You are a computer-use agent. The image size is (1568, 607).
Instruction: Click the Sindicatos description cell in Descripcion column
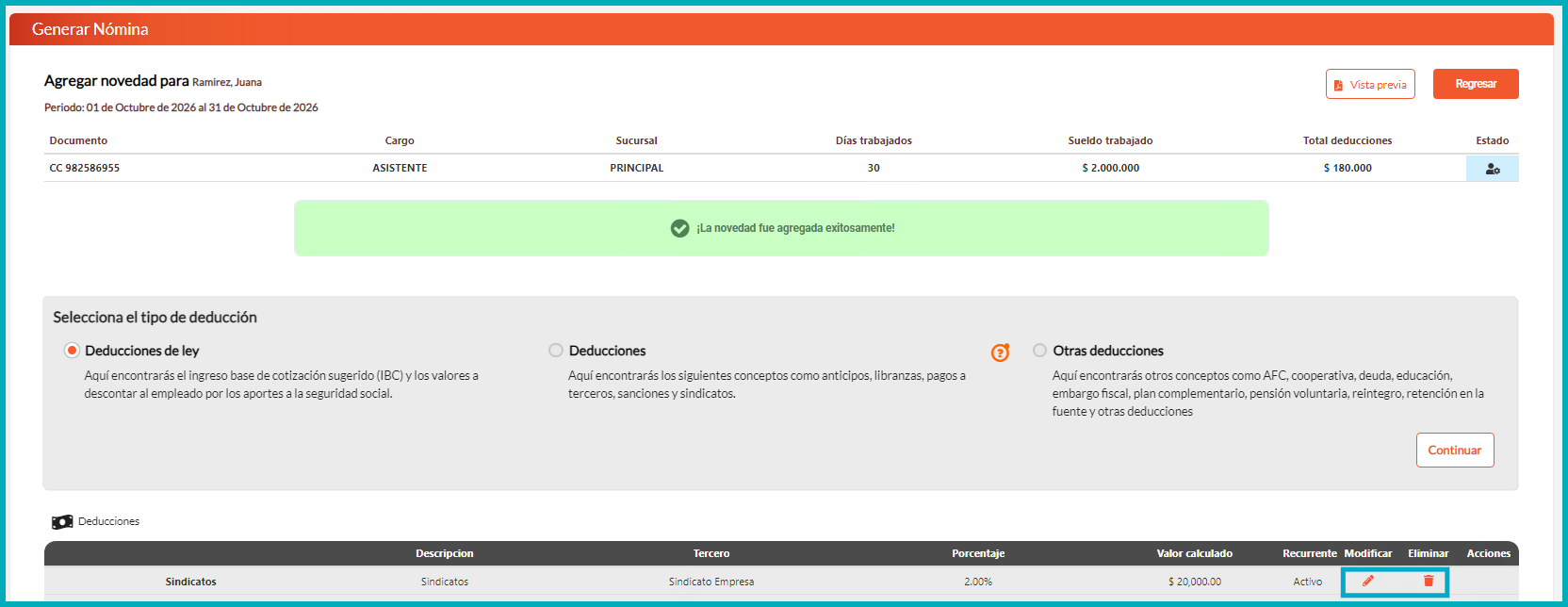point(445,582)
